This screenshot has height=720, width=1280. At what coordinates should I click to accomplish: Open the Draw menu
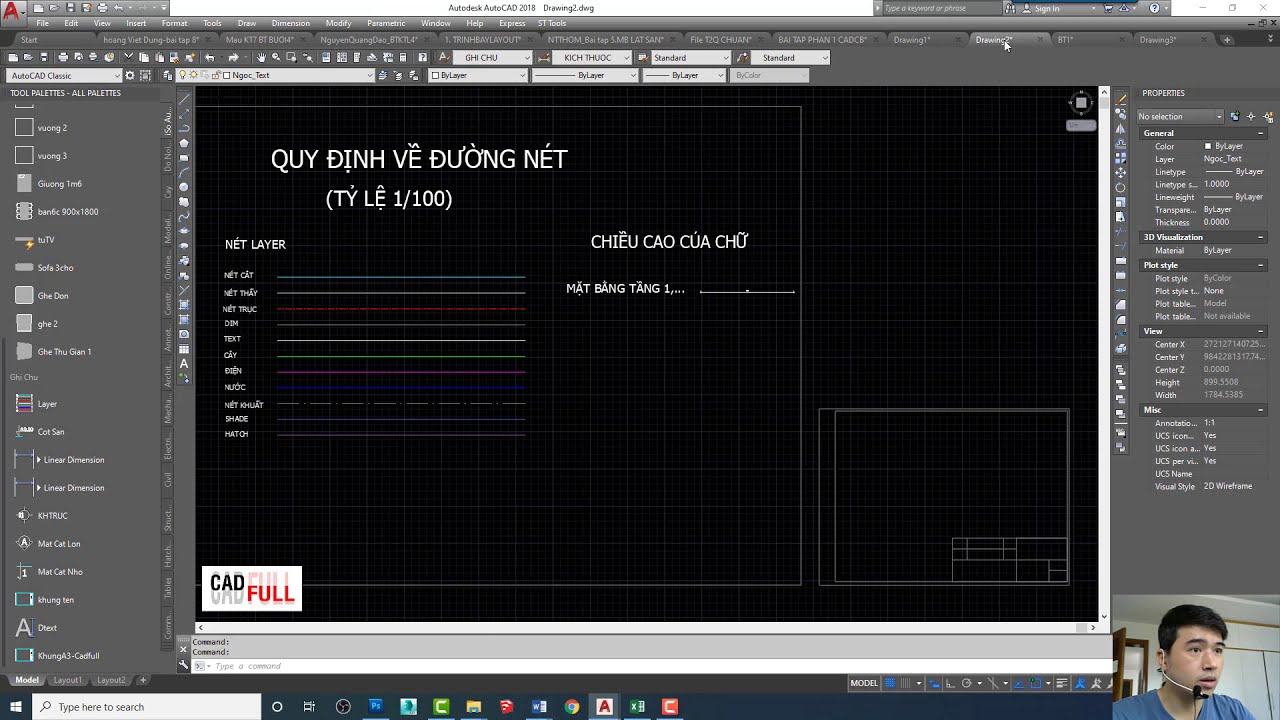point(247,23)
